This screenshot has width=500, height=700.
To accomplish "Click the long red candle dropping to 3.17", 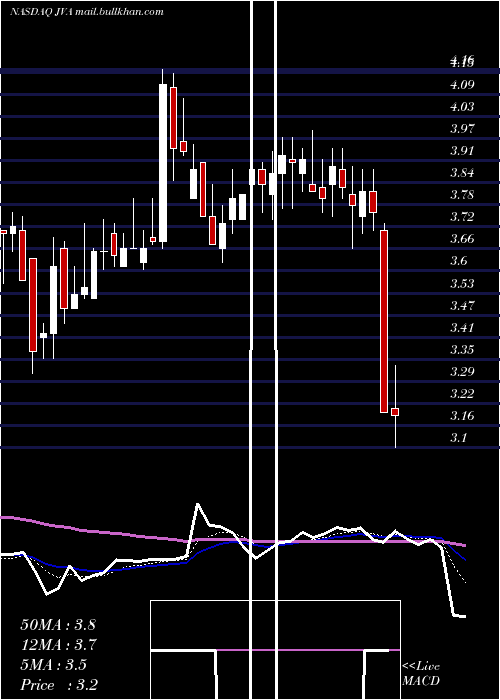I will tap(384, 318).
